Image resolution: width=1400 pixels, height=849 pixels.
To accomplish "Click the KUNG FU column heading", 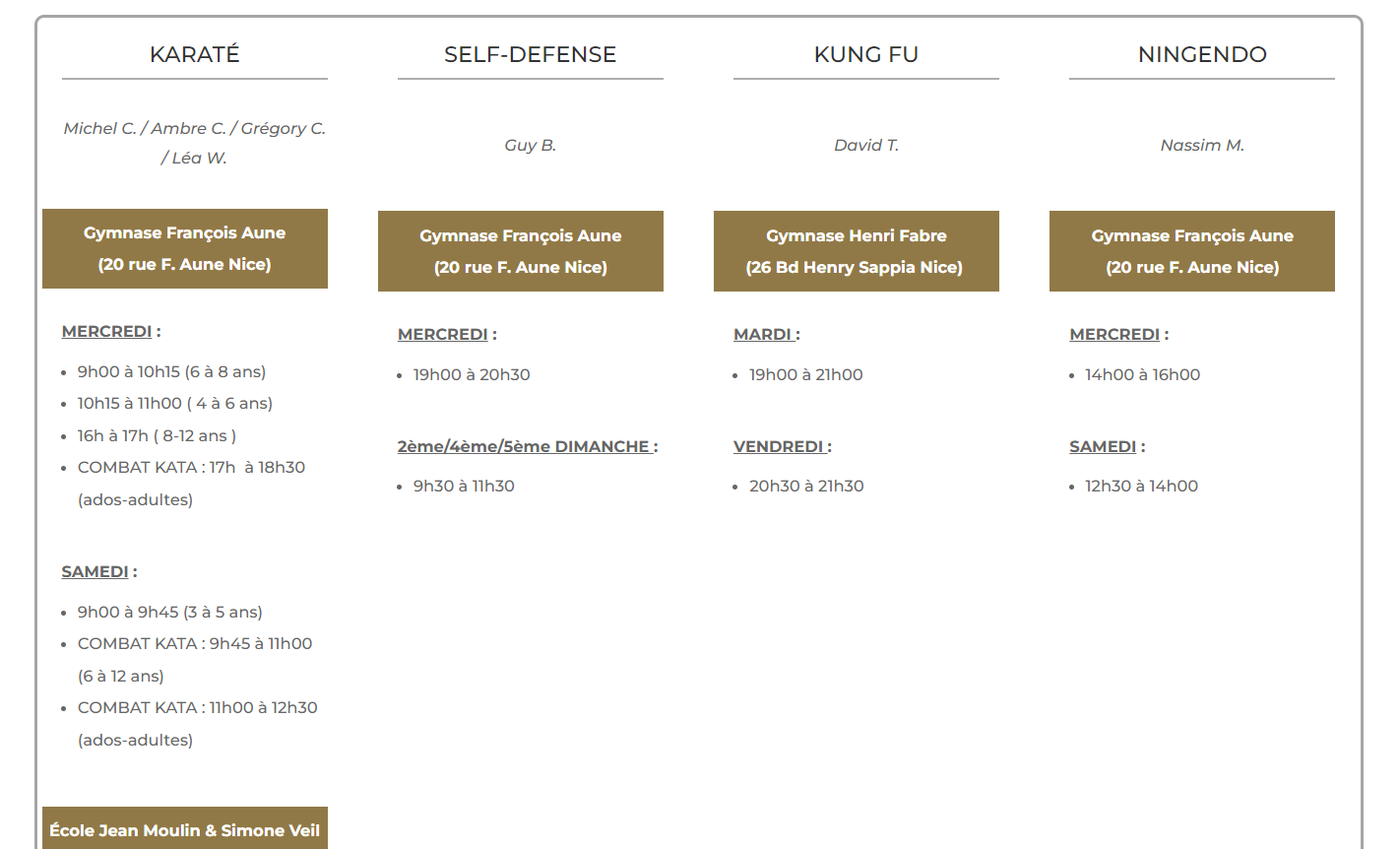I will click(x=866, y=55).
